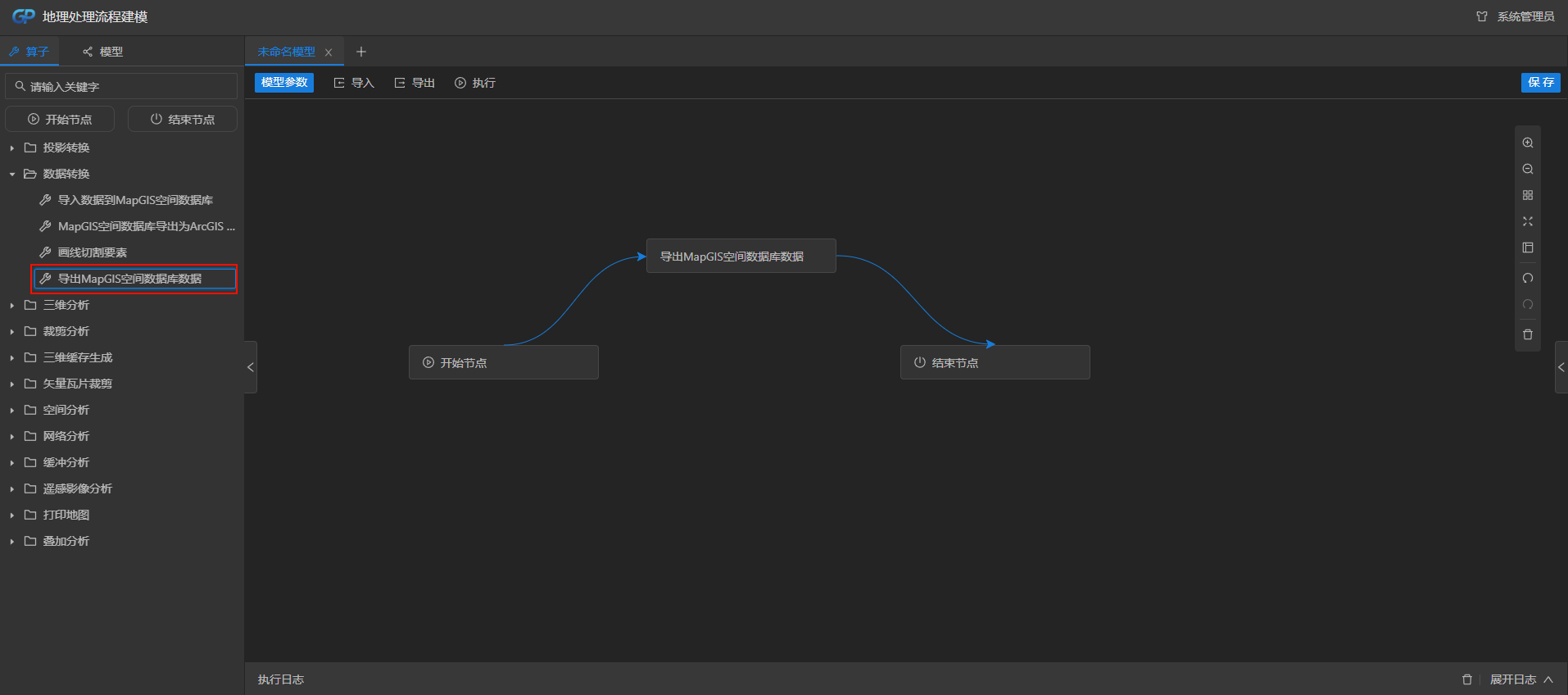Collapse the 数据转换 folder
The image size is (1568, 695).
12,175
